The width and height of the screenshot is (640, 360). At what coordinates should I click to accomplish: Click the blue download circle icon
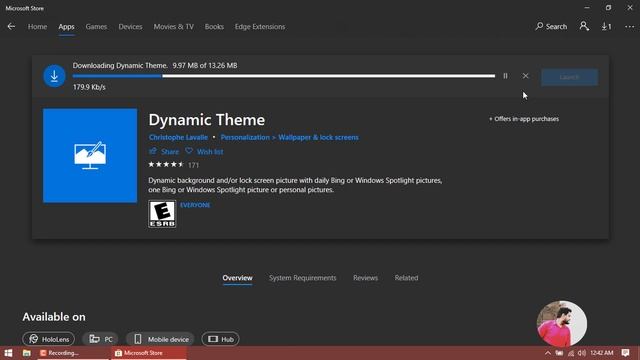tap(54, 76)
